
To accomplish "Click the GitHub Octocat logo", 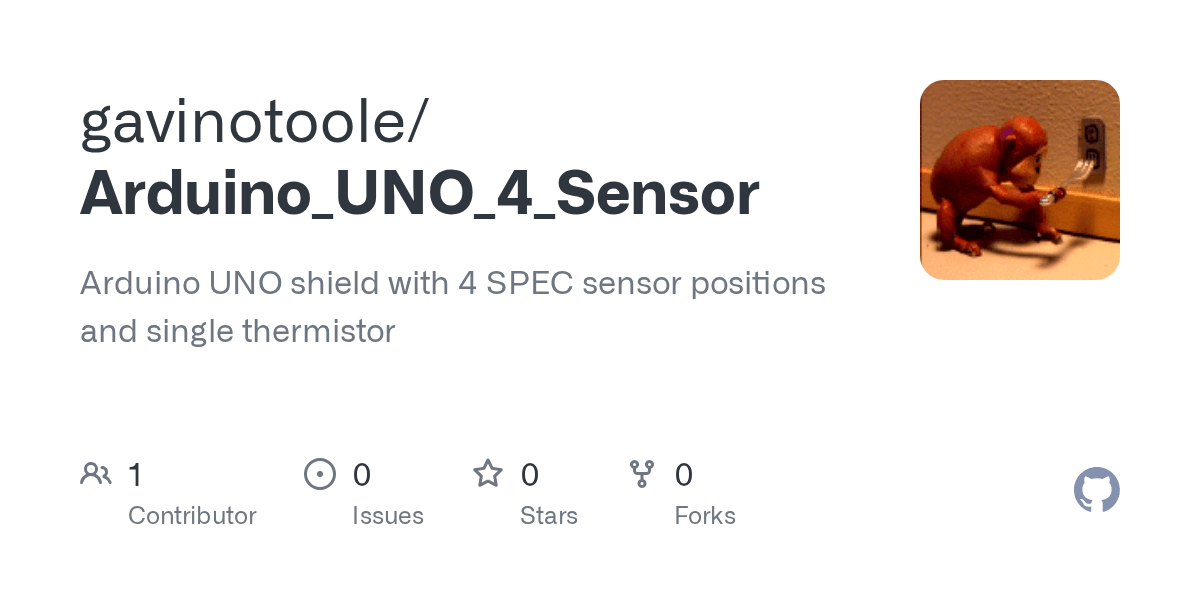I will click(x=1096, y=490).
